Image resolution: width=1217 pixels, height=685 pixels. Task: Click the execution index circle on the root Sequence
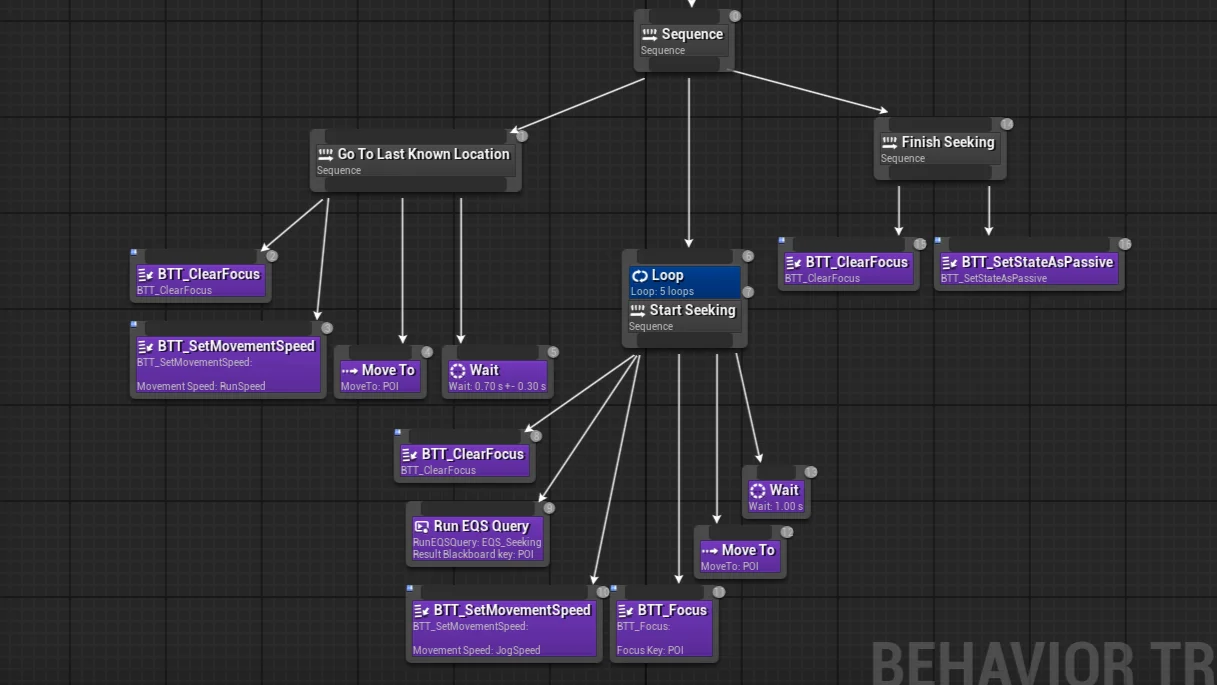click(734, 15)
